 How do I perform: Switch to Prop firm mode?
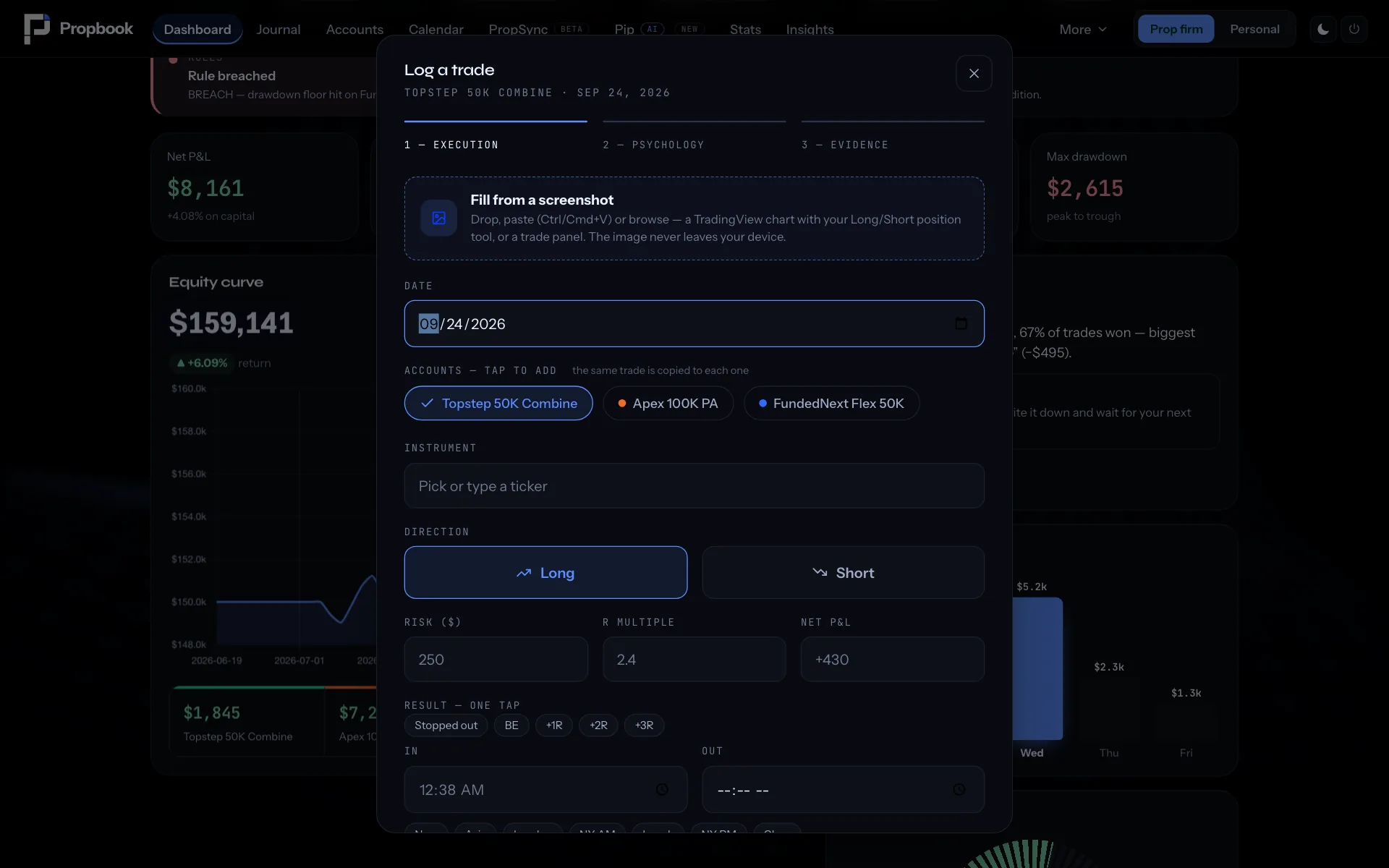click(1176, 29)
